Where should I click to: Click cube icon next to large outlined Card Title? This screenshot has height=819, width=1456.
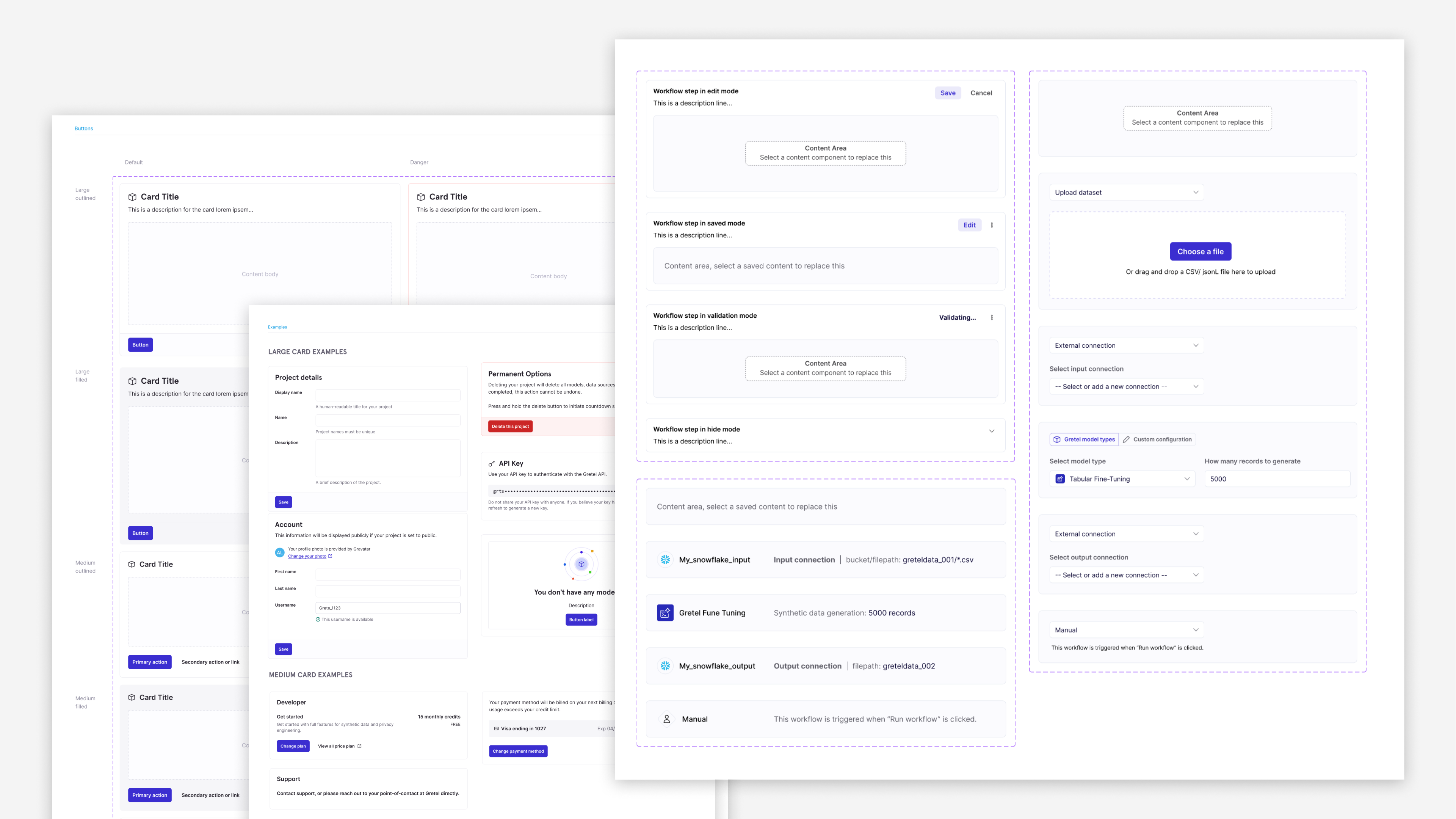tap(132, 197)
